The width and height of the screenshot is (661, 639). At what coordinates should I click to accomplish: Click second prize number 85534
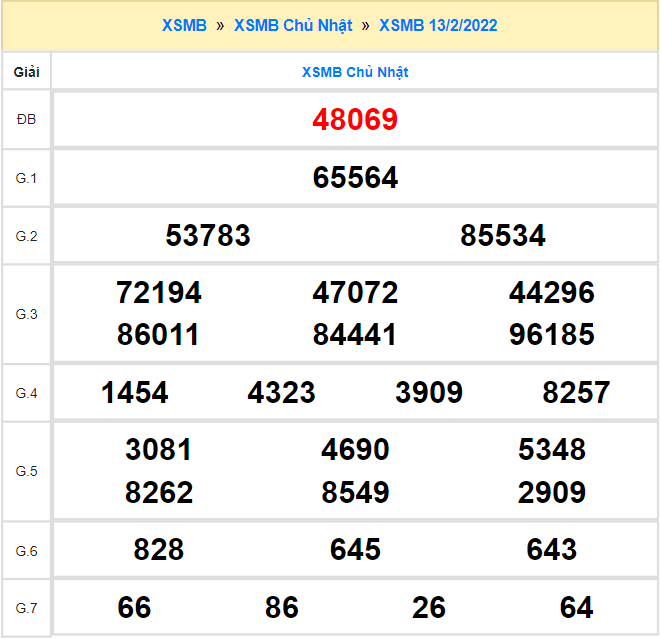pyautogui.click(x=503, y=236)
